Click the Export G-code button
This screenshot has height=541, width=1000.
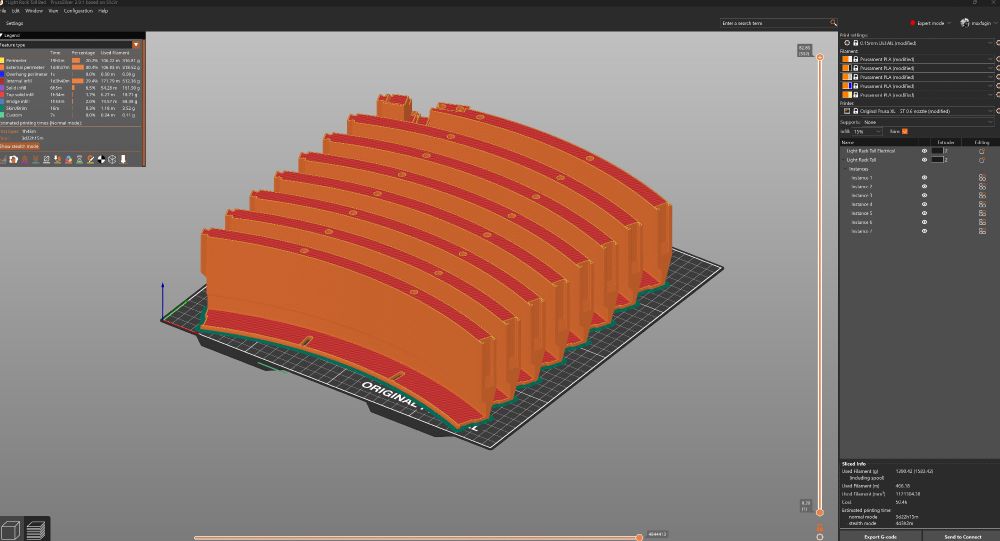pos(880,537)
